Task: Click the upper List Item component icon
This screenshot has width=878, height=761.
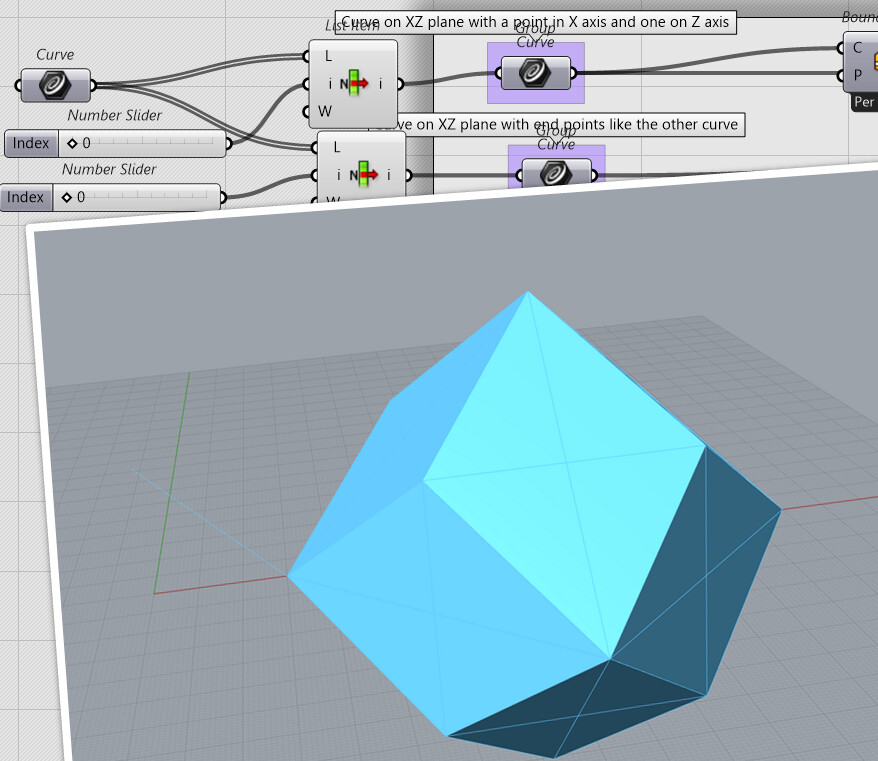Action: [x=355, y=84]
